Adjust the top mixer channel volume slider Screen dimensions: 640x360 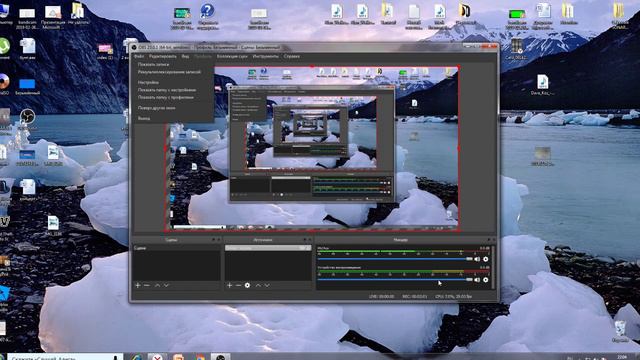coord(395,259)
